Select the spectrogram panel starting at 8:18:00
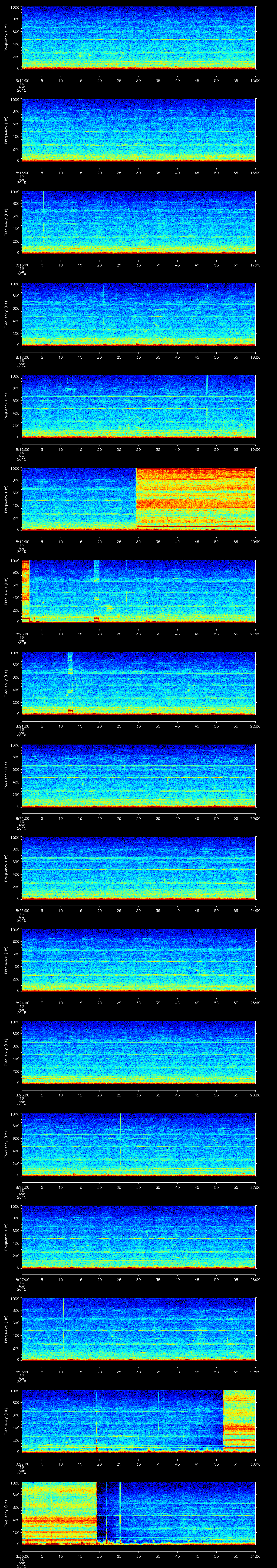The image size is (277, 1568). pos(138,407)
